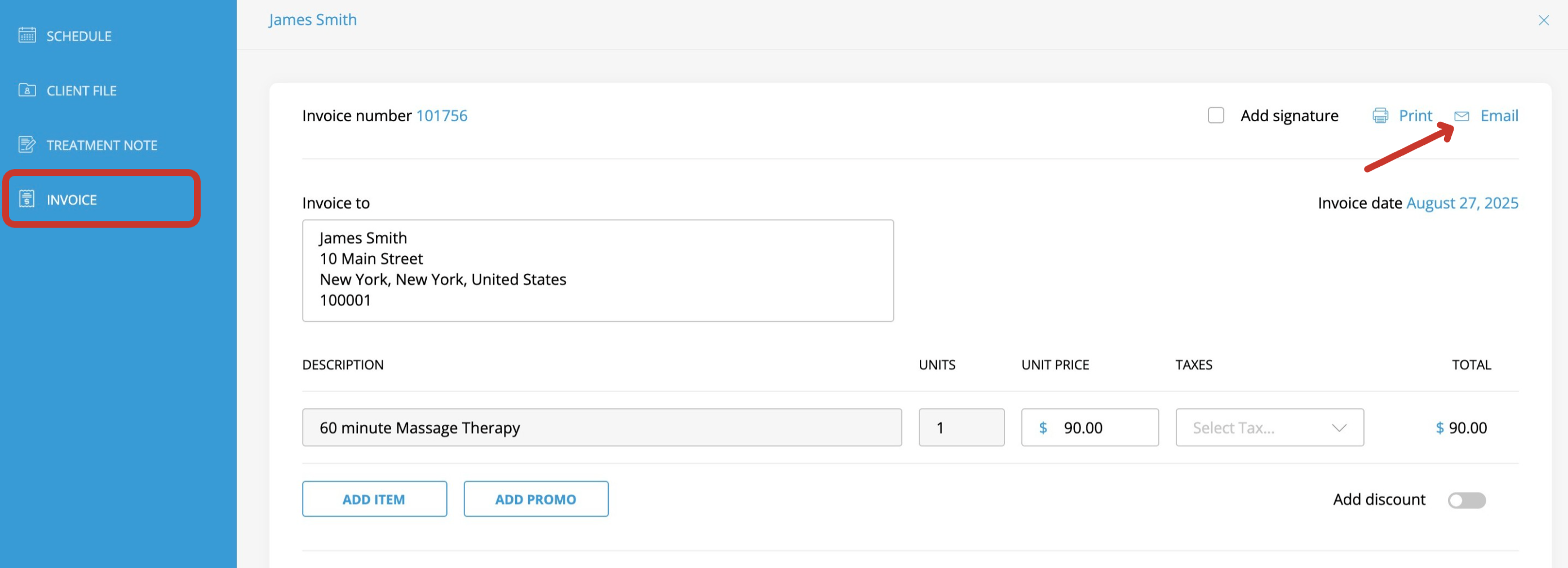Image resolution: width=1568 pixels, height=568 pixels.
Task: Click the 60 minute Massage Therapy description field
Action: tap(601, 427)
